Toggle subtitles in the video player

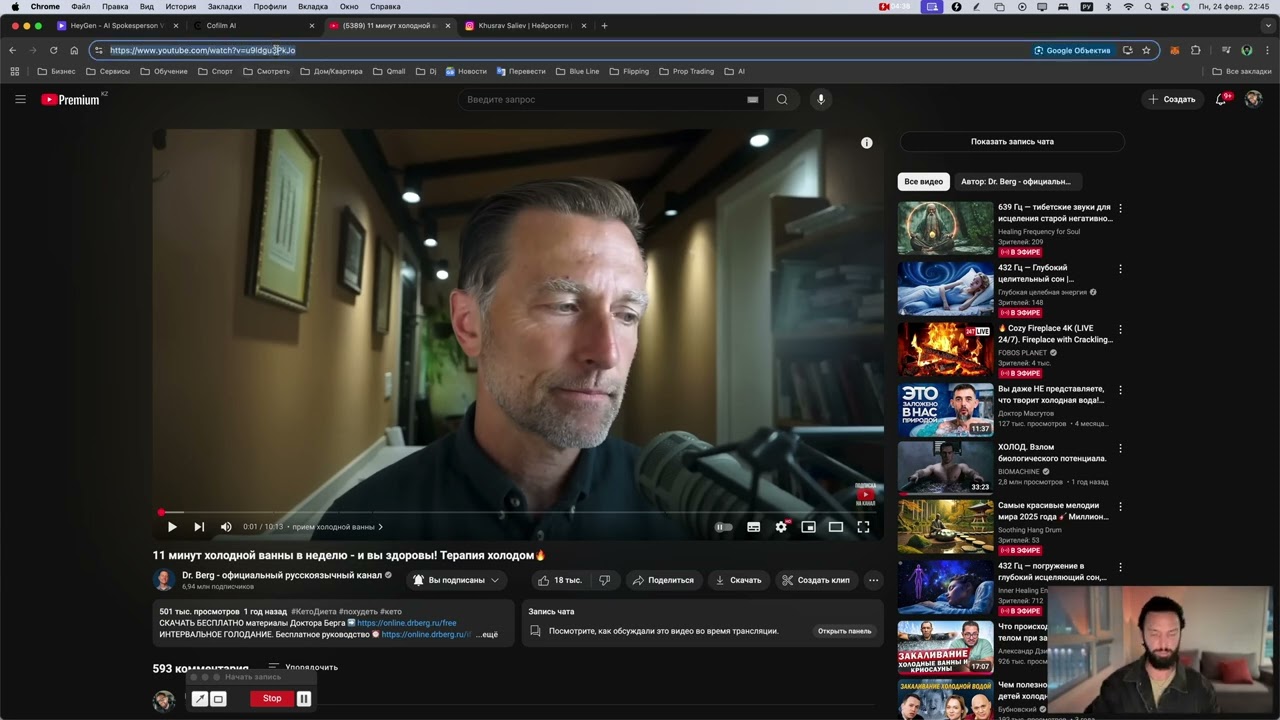pos(754,527)
